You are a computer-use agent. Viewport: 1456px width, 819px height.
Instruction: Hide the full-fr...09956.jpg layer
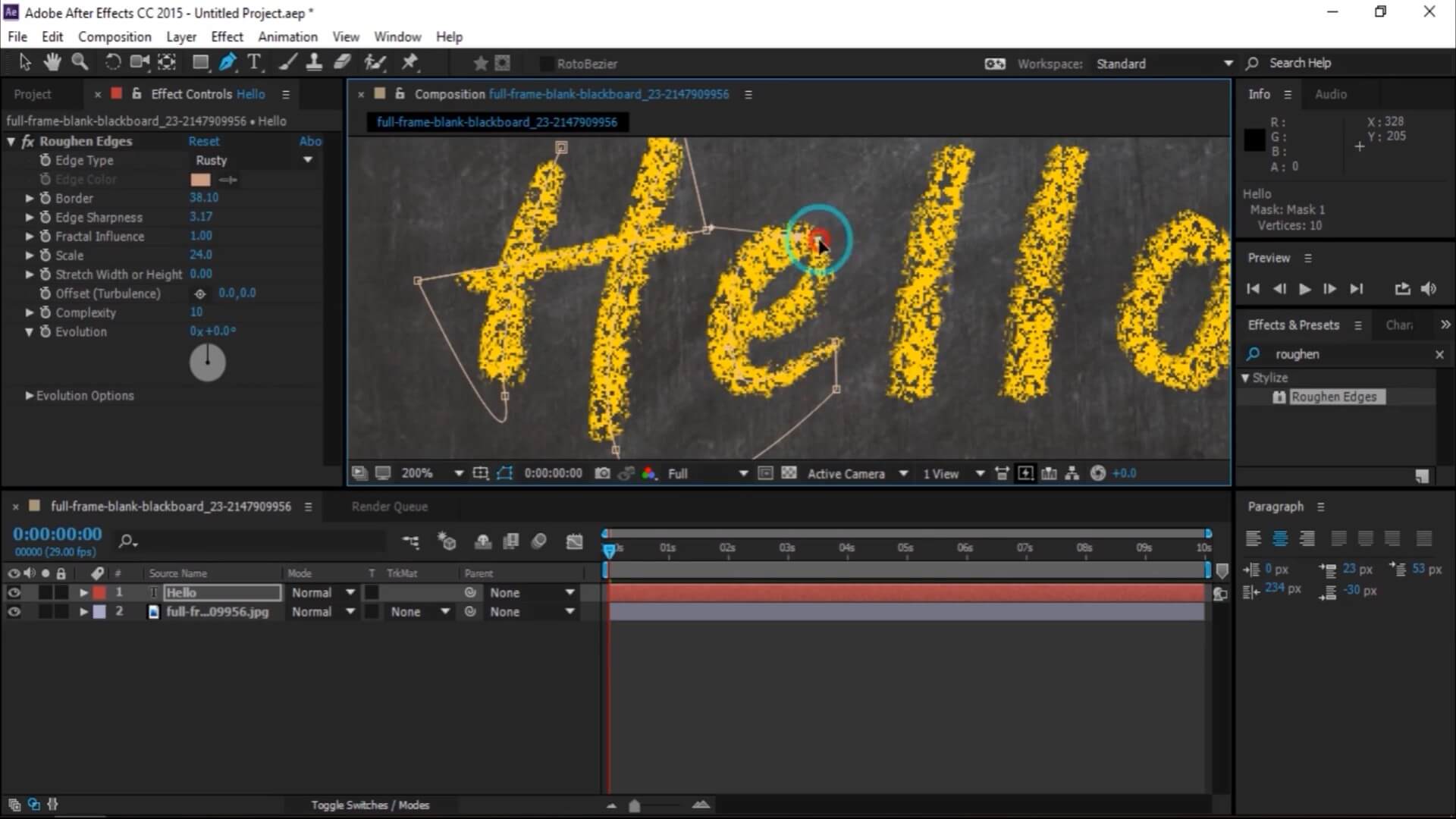[x=14, y=612]
